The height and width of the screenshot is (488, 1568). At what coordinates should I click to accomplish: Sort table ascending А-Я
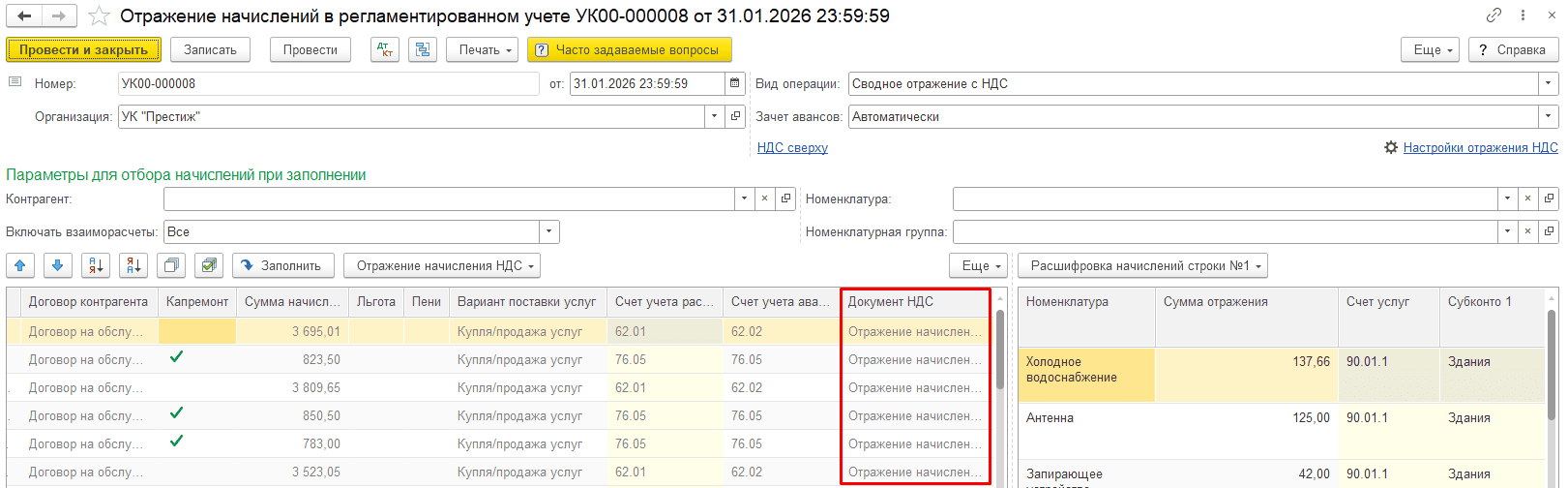(96, 265)
